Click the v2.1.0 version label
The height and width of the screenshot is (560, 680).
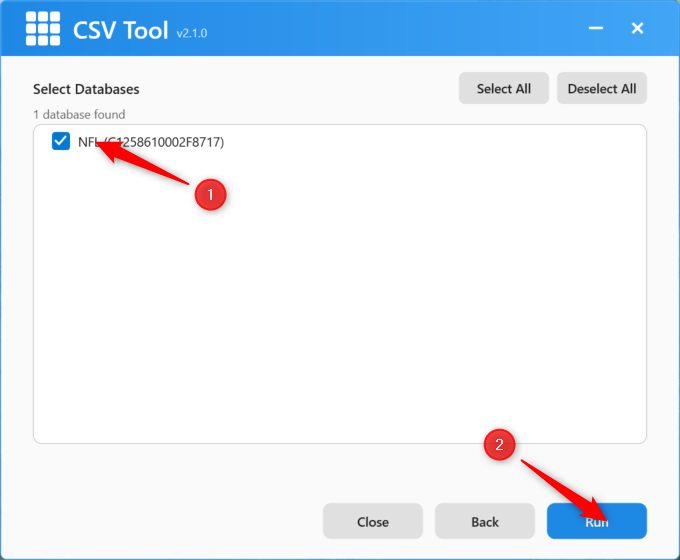pos(191,34)
